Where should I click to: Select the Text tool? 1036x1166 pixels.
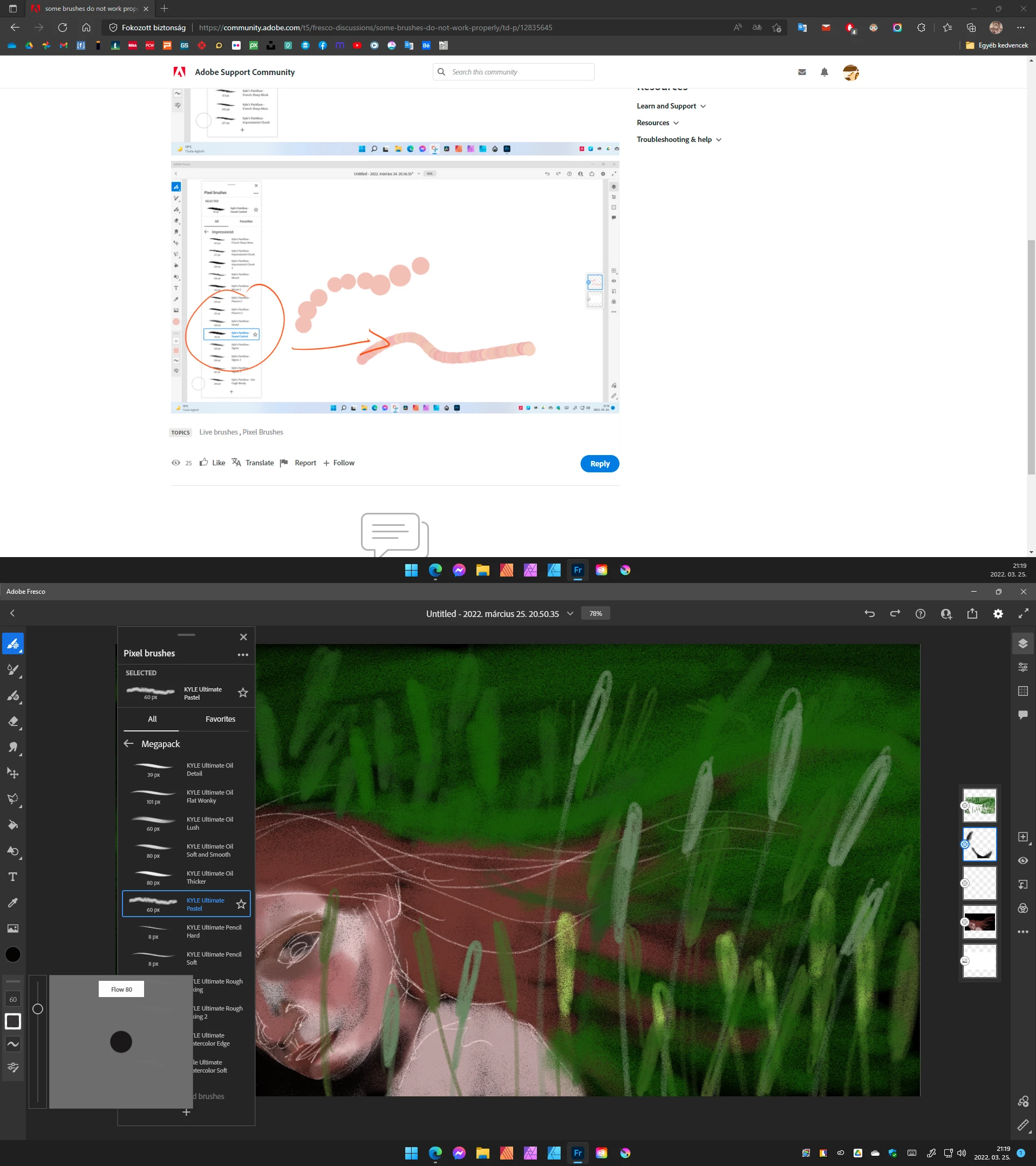point(12,877)
